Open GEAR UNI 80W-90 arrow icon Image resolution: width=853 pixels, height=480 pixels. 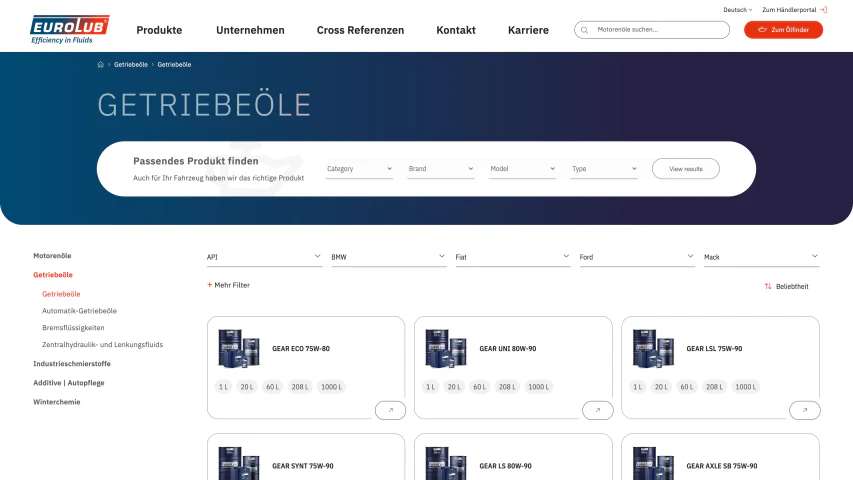(x=597, y=410)
